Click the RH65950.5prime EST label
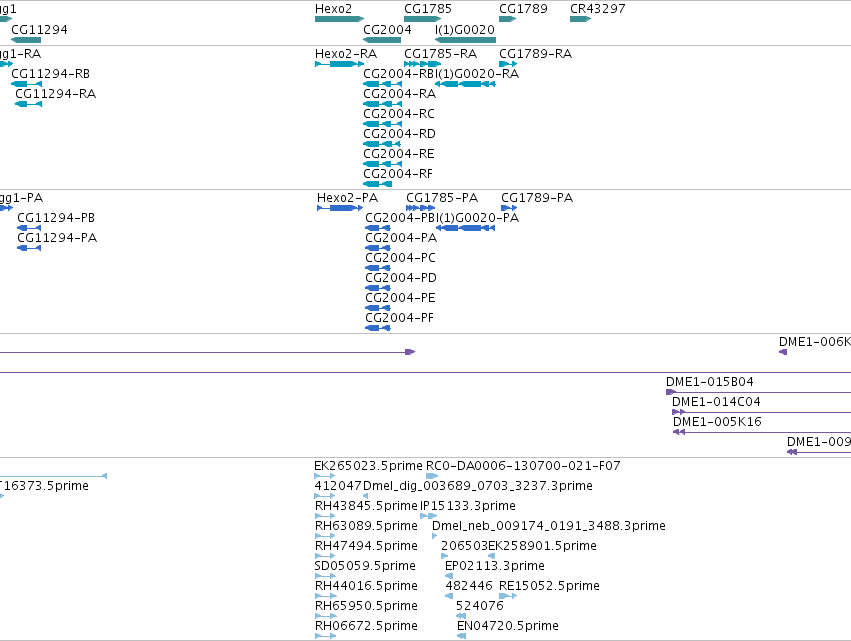The height and width of the screenshot is (641, 851). tap(366, 607)
